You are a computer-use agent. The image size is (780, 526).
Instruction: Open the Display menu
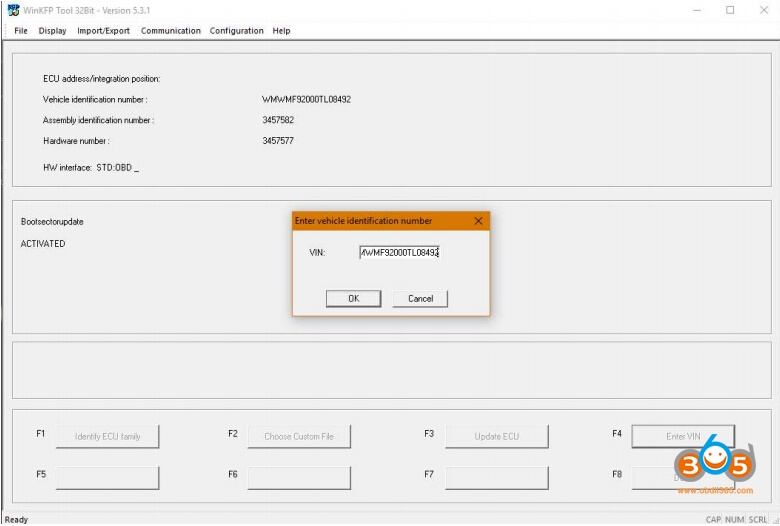click(52, 31)
